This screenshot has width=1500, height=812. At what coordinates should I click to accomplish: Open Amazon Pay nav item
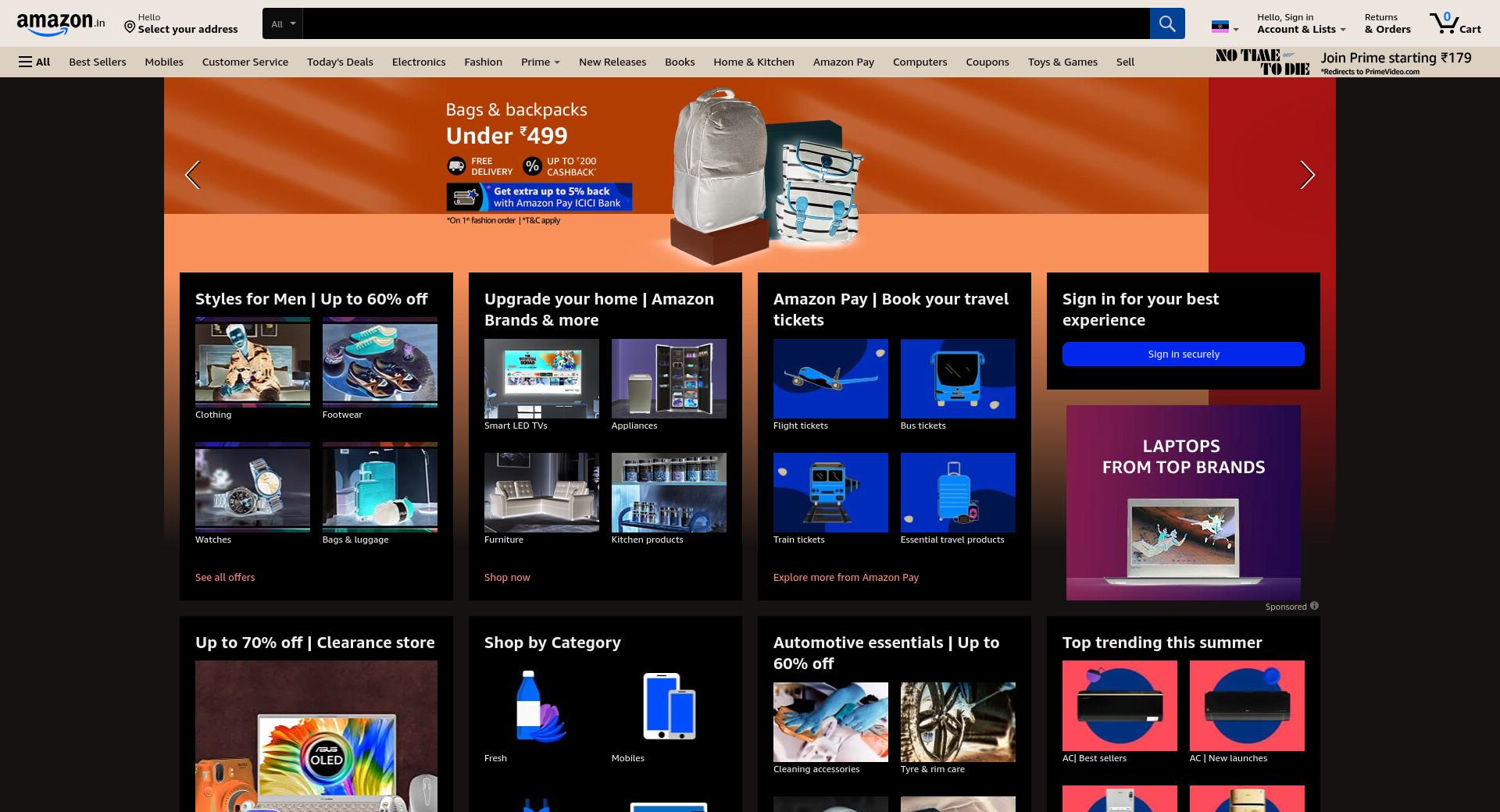click(x=844, y=62)
